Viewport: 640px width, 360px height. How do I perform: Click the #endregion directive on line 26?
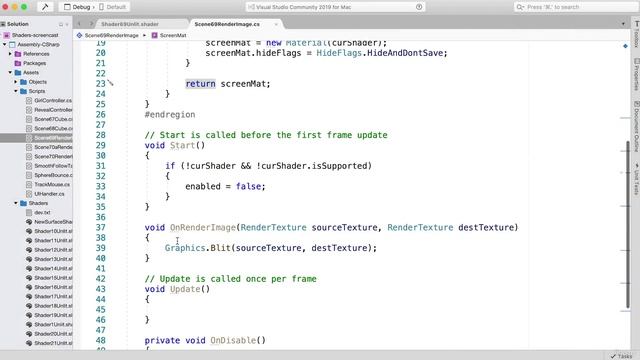(170, 115)
